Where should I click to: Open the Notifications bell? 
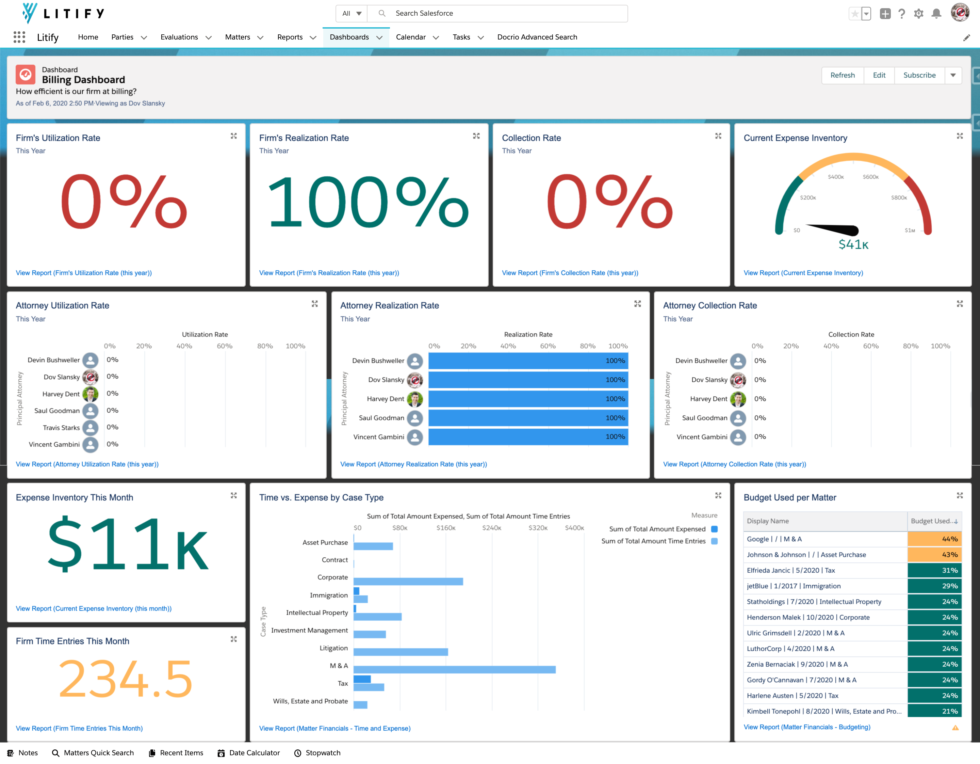[935, 13]
